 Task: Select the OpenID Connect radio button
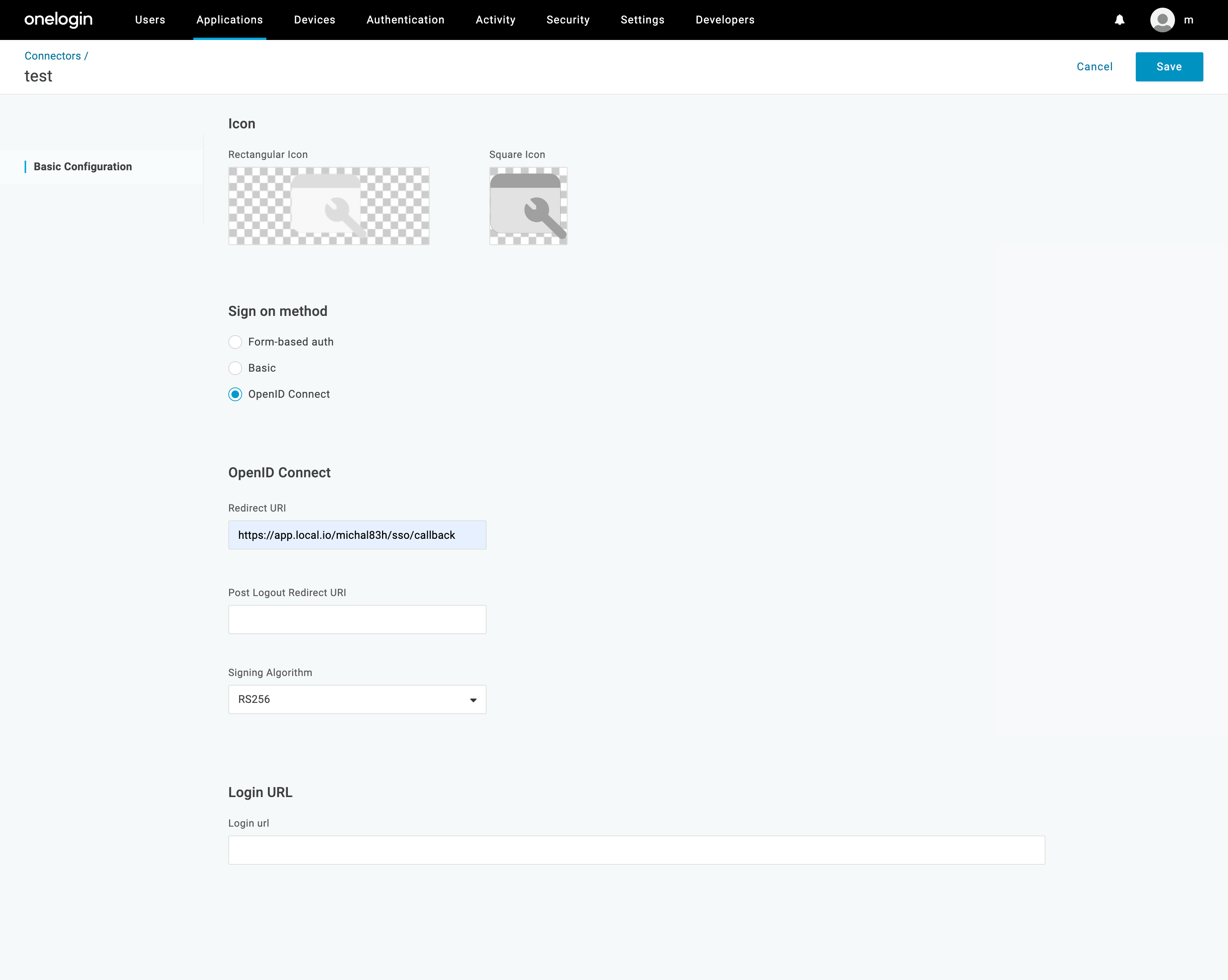pos(235,394)
